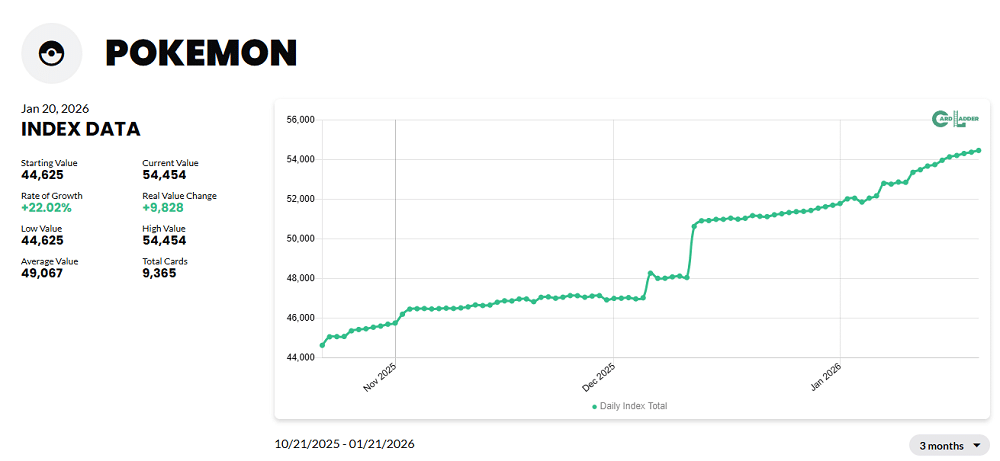The image size is (1000, 461).
Task: Select the first data point on the chart
Action: click(322, 345)
